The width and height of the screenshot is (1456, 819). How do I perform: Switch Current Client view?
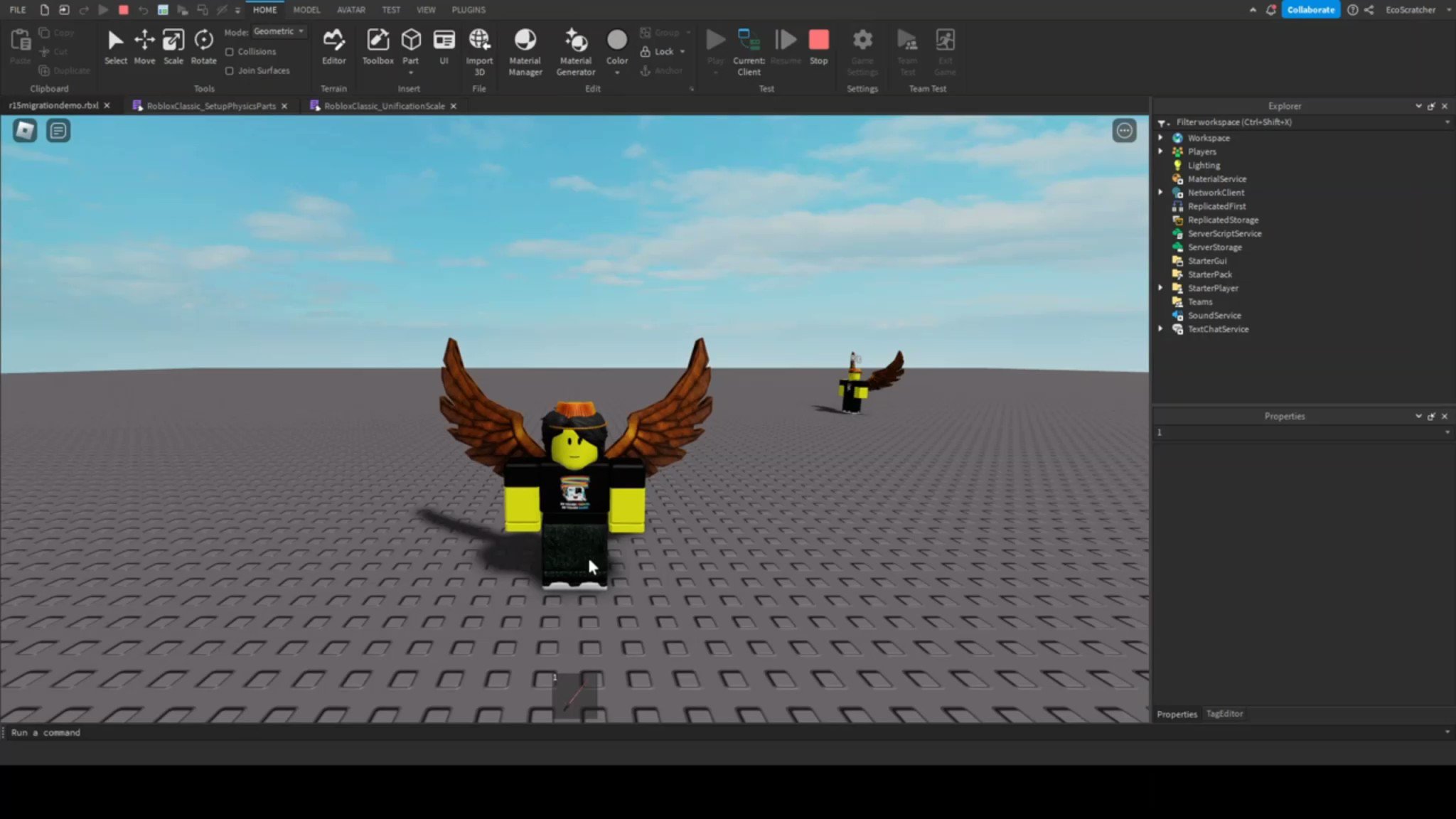(749, 52)
